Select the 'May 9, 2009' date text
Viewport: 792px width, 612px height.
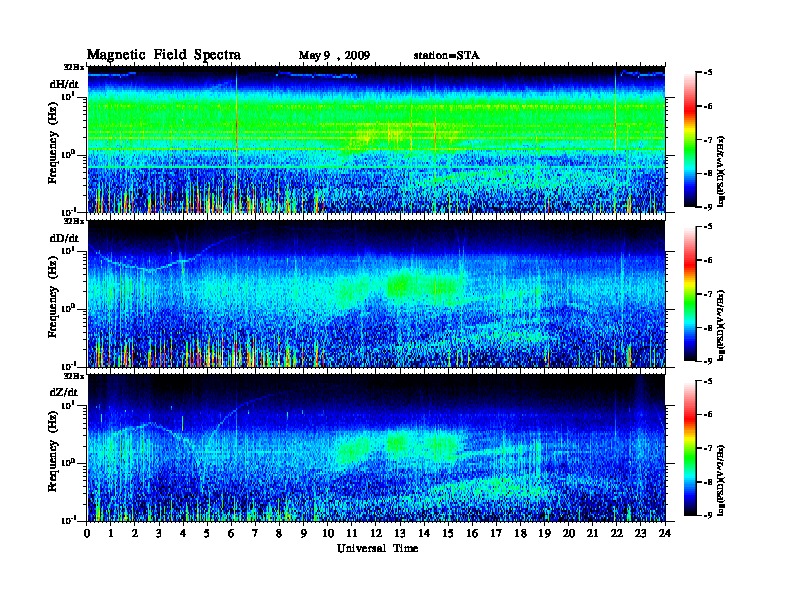[x=334, y=56]
